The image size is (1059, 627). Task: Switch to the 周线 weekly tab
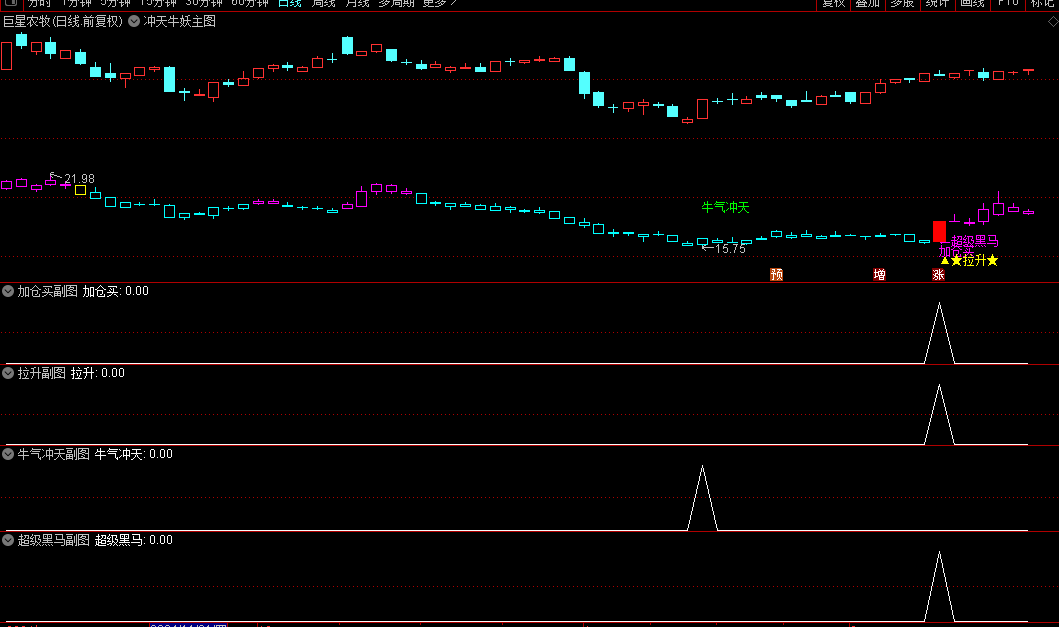coord(324,3)
